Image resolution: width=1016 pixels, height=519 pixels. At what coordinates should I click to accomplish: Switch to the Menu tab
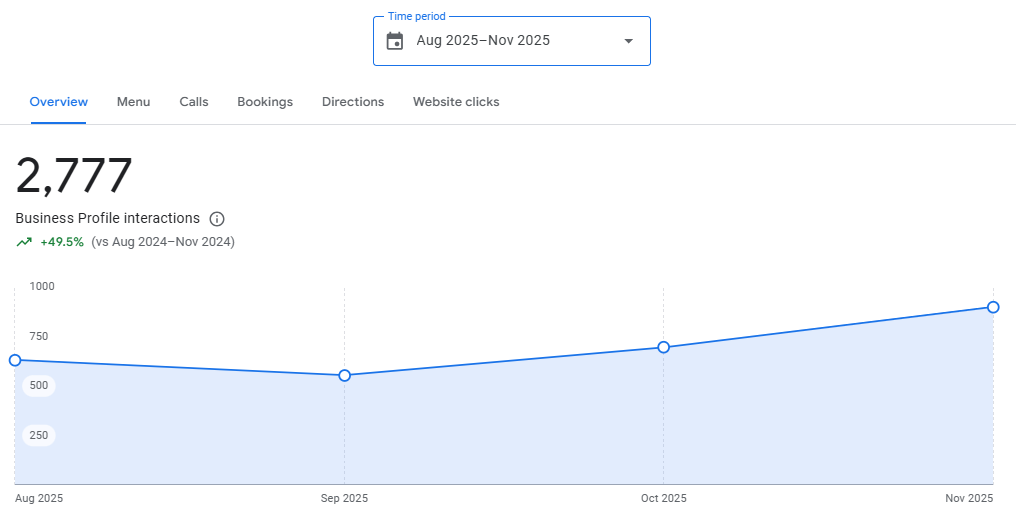point(133,102)
